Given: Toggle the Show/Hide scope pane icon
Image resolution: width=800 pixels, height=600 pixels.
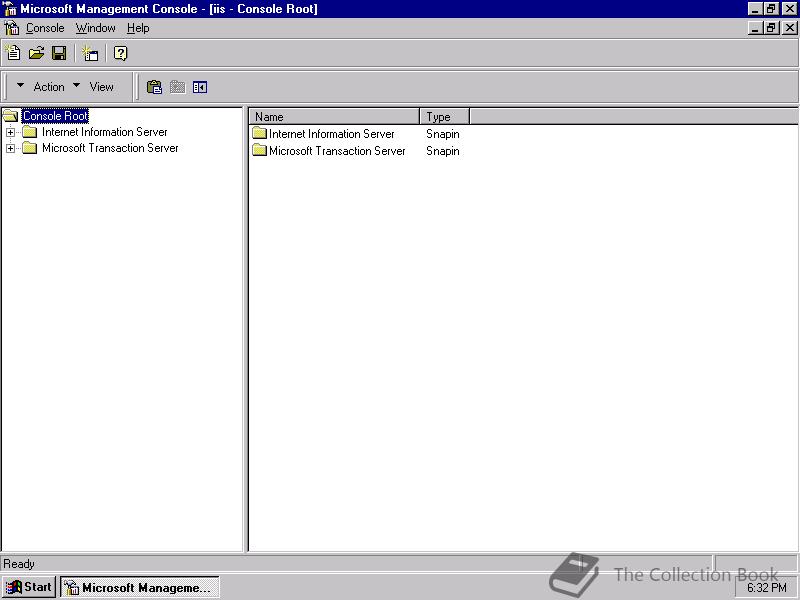Looking at the screenshot, I should click(x=200, y=87).
